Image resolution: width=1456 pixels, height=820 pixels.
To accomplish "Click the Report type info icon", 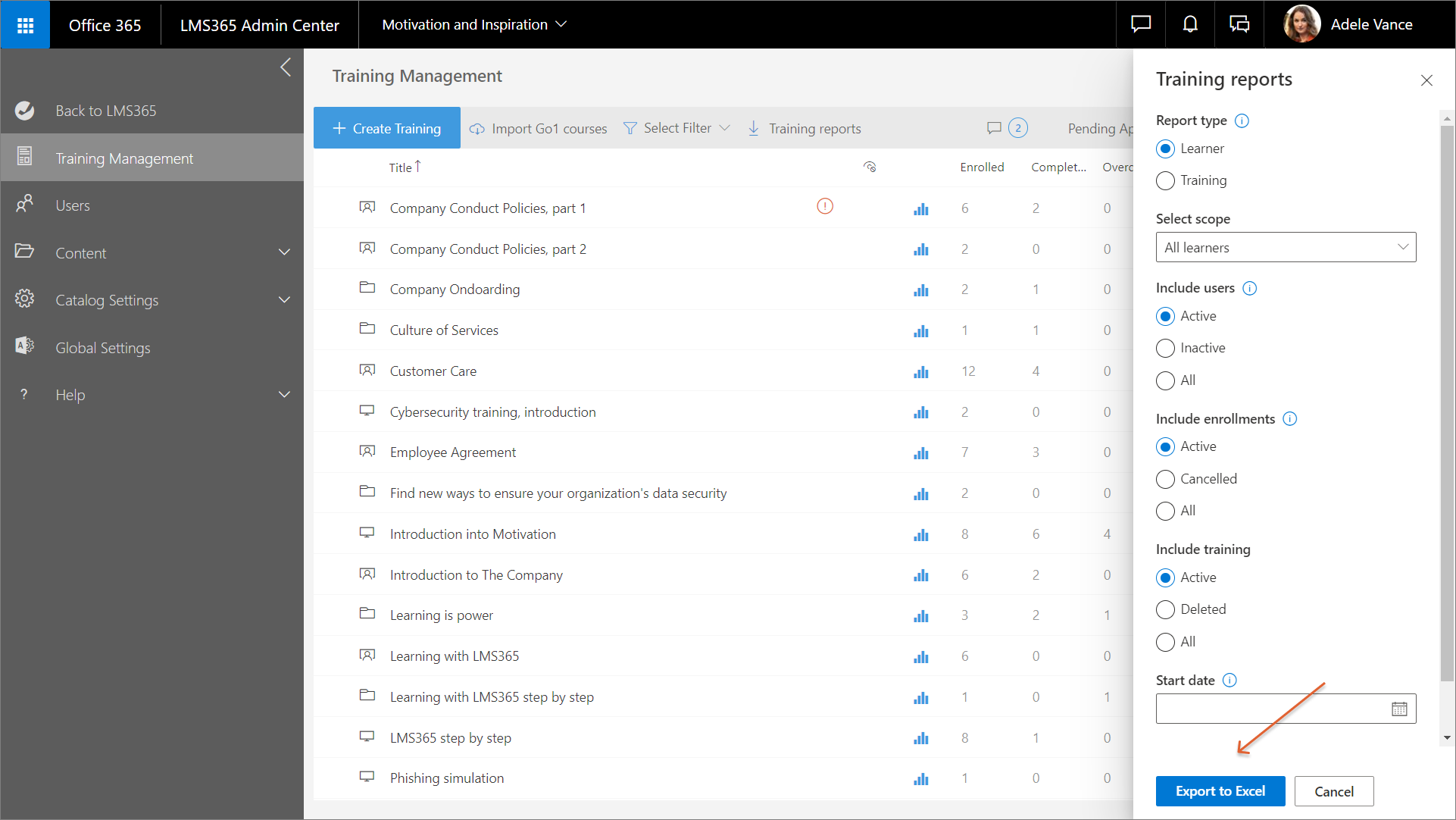I will coord(1242,120).
